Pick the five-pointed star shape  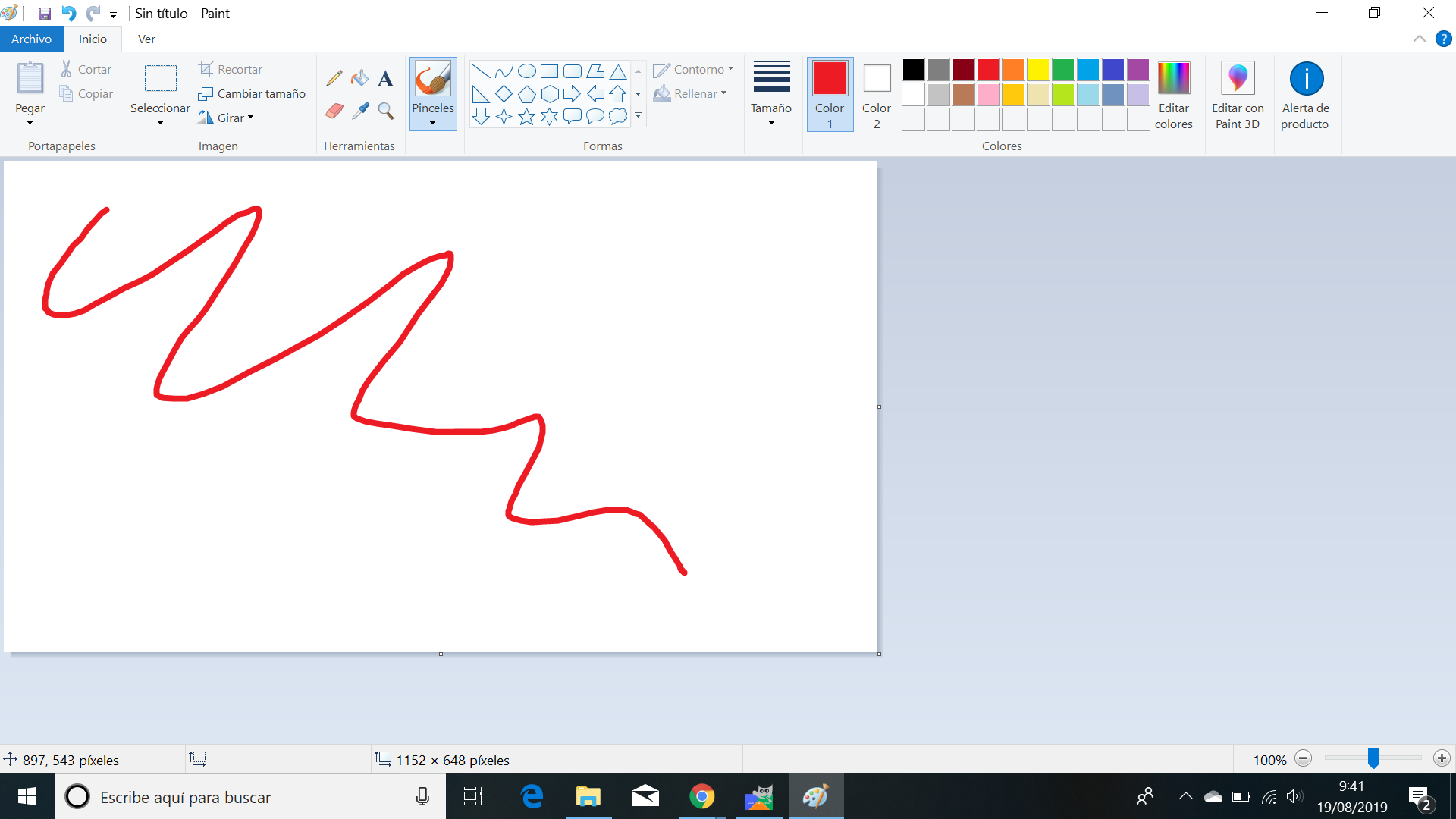526,117
